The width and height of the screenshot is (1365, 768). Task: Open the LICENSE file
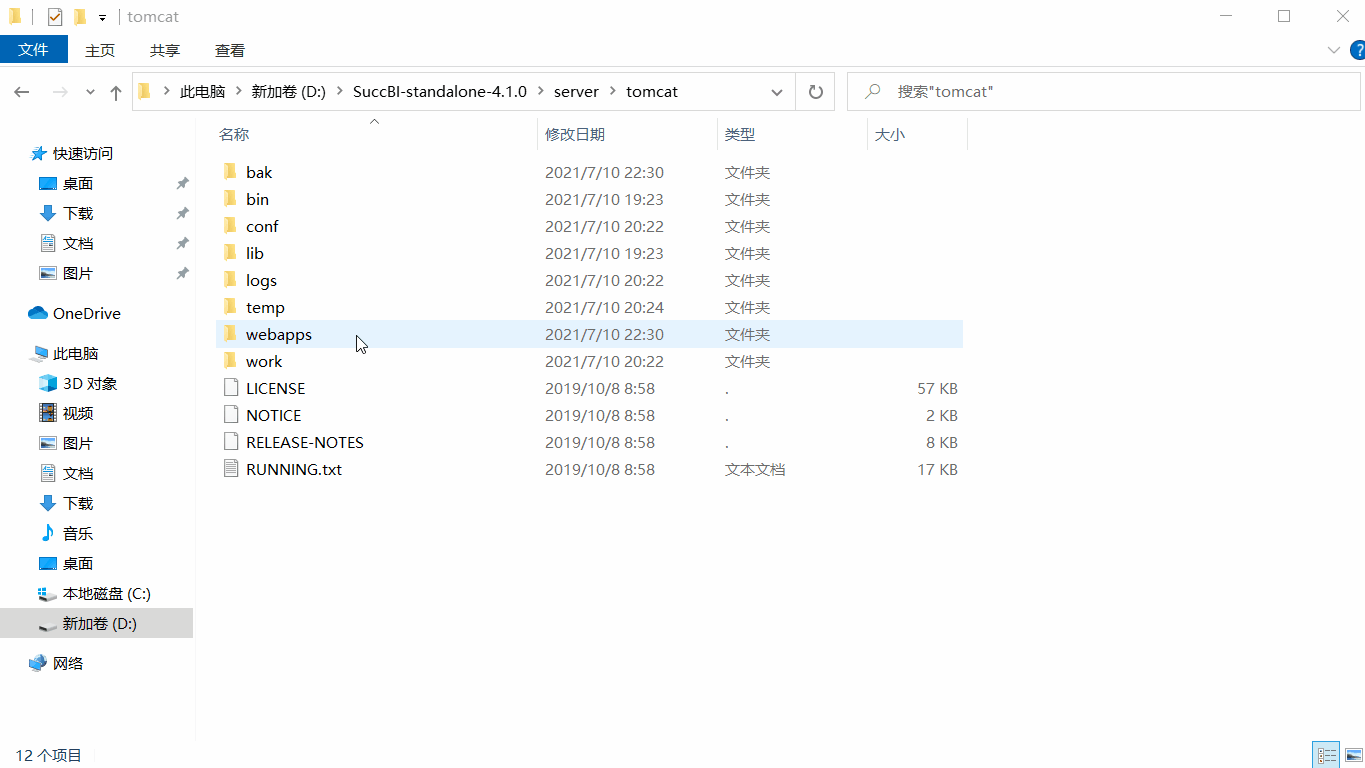275,388
